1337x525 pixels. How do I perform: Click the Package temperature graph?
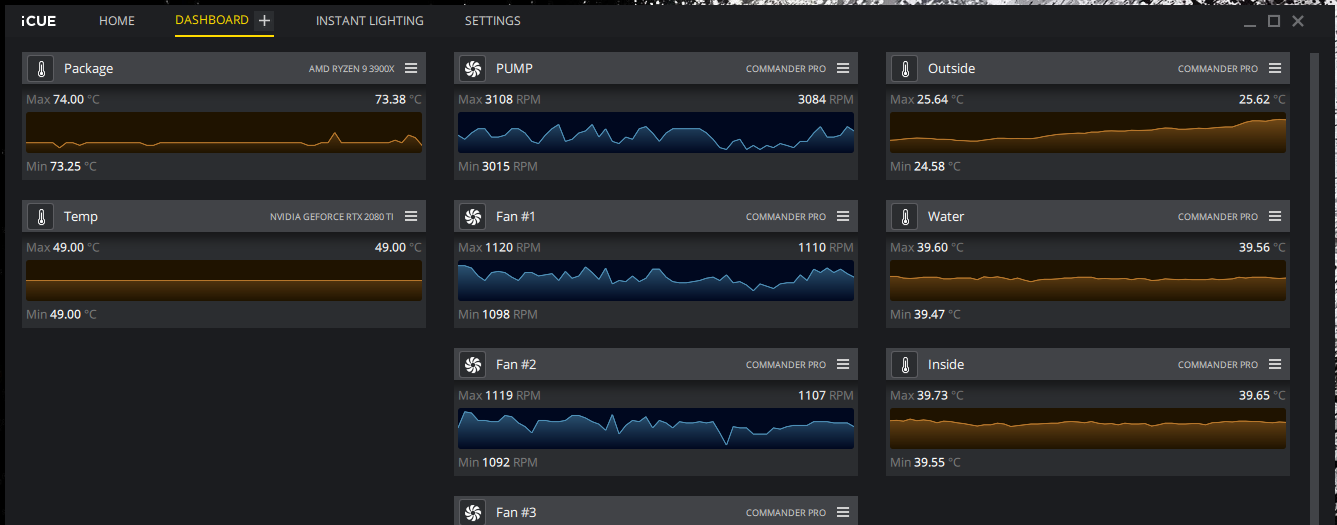point(224,132)
